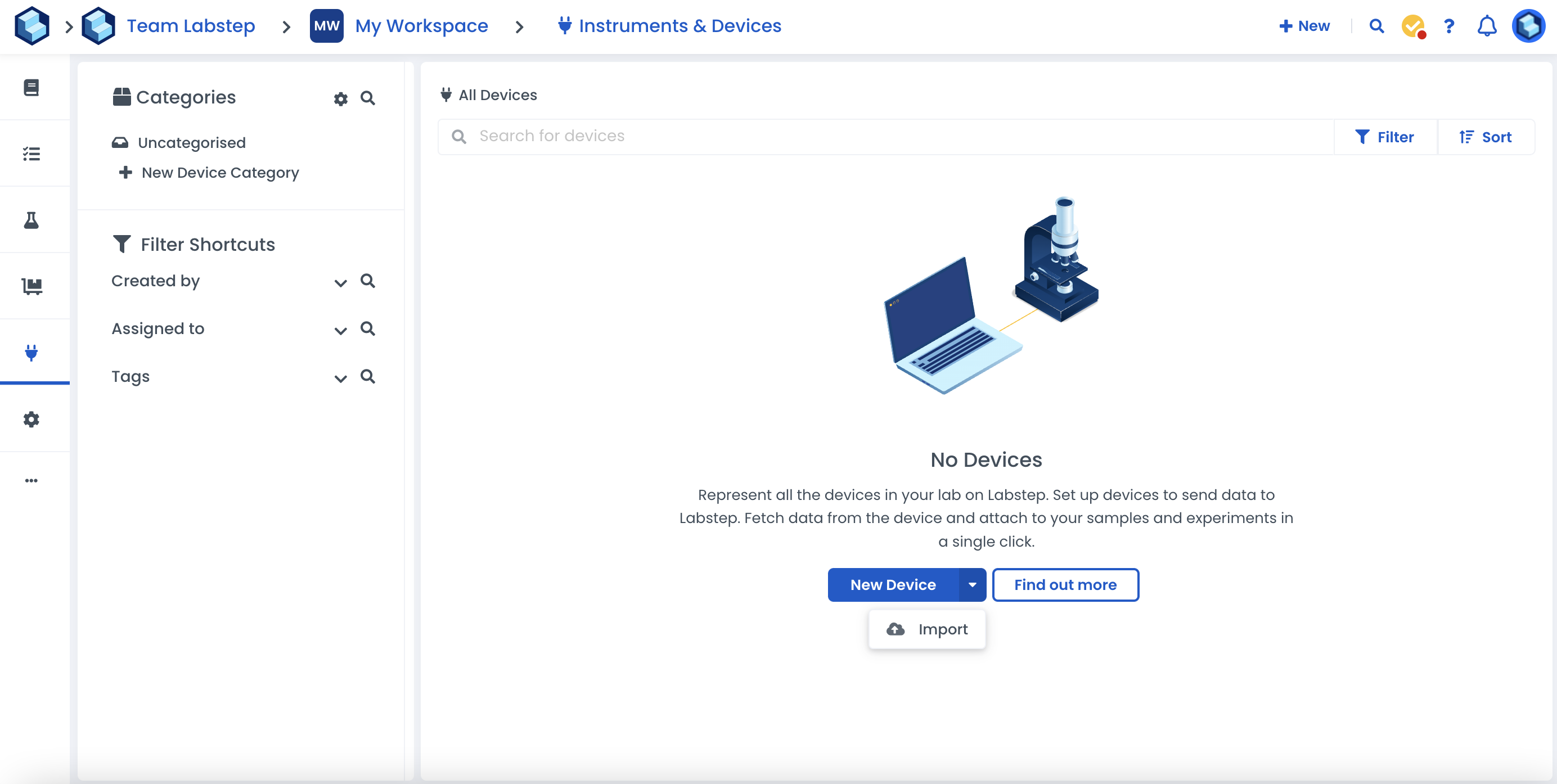Open the Sort options
Image resolution: width=1557 pixels, height=784 pixels.
coord(1486,137)
